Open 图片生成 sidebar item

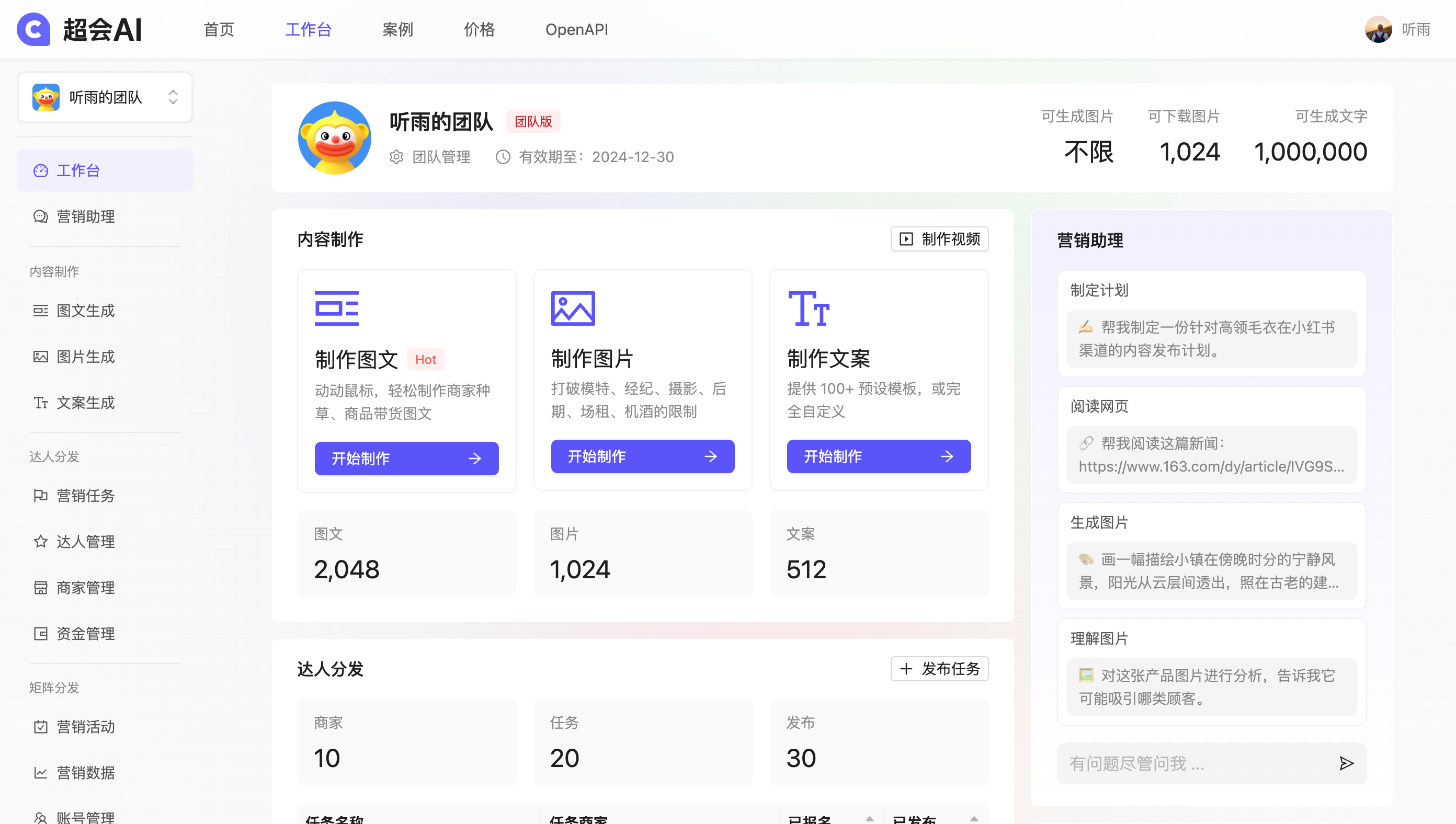click(85, 357)
